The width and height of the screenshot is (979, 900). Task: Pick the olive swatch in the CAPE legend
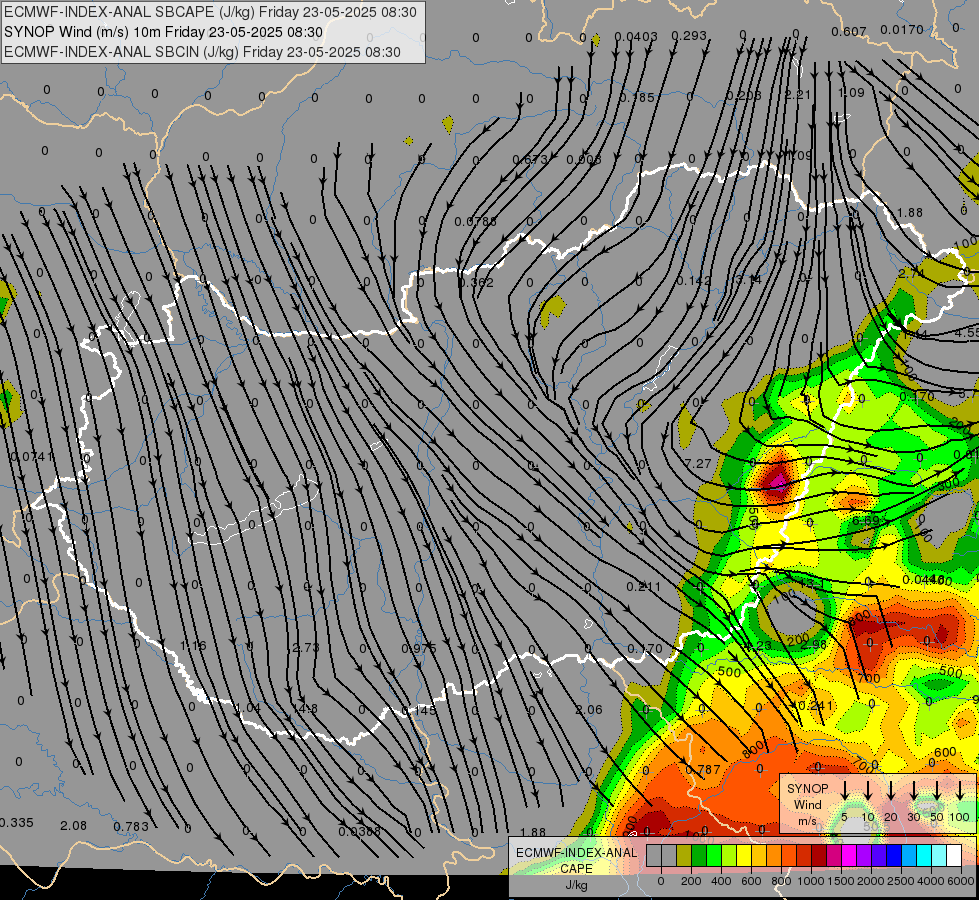684,855
